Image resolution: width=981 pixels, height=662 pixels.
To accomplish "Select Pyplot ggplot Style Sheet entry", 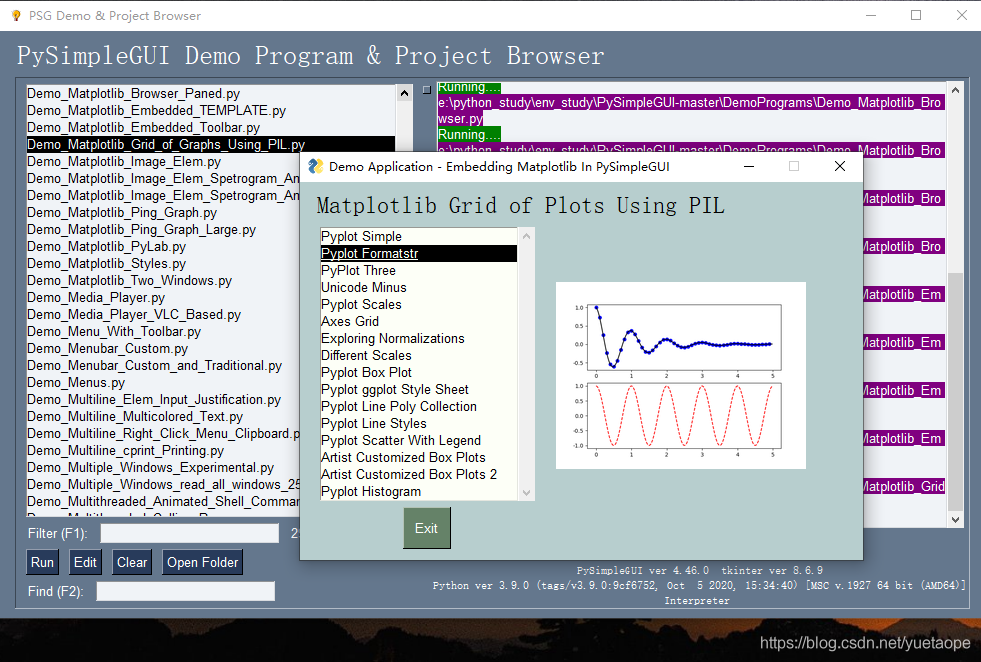I will 419,389.
